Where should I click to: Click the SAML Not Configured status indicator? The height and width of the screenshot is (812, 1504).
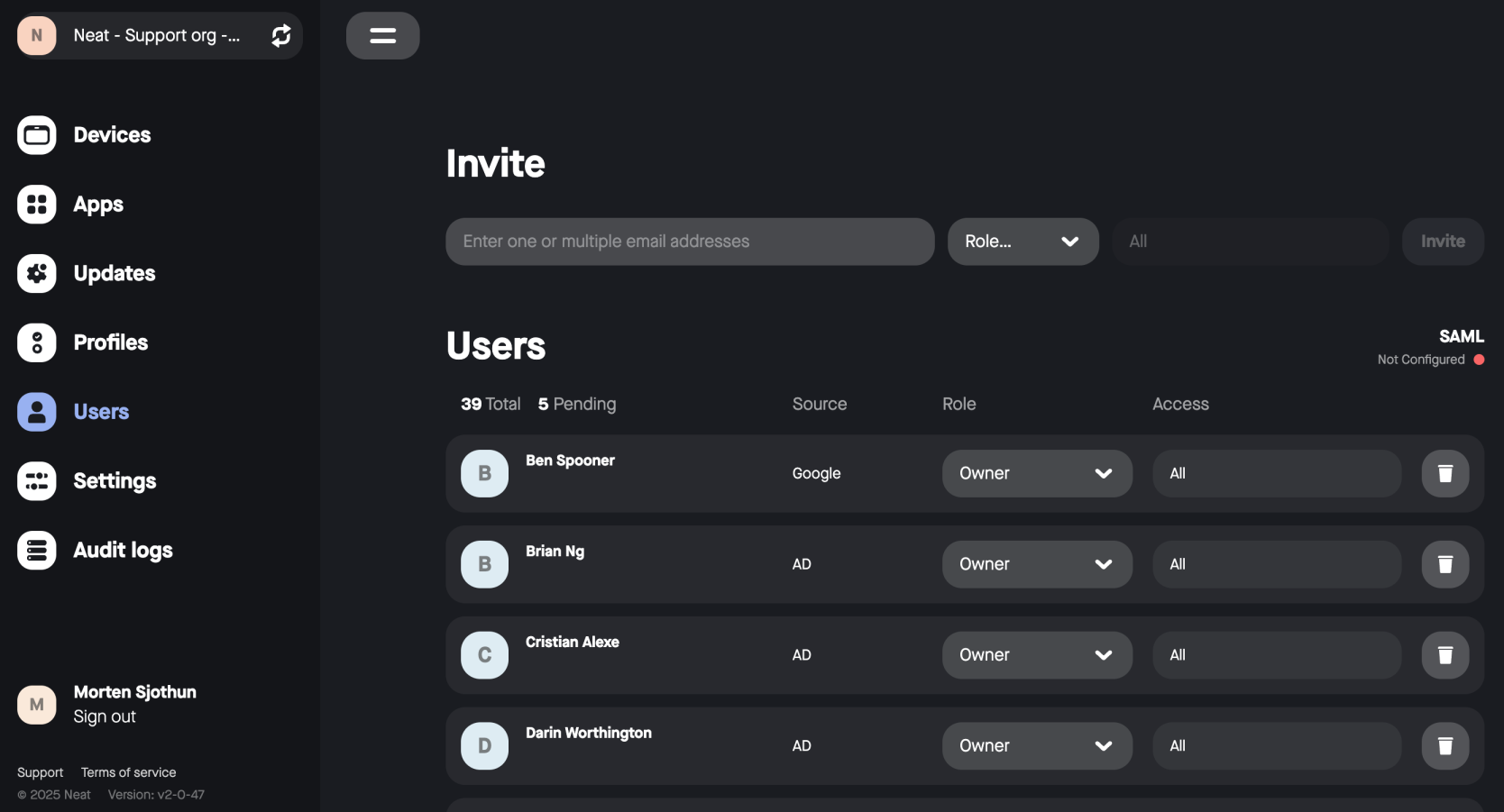1478,360
